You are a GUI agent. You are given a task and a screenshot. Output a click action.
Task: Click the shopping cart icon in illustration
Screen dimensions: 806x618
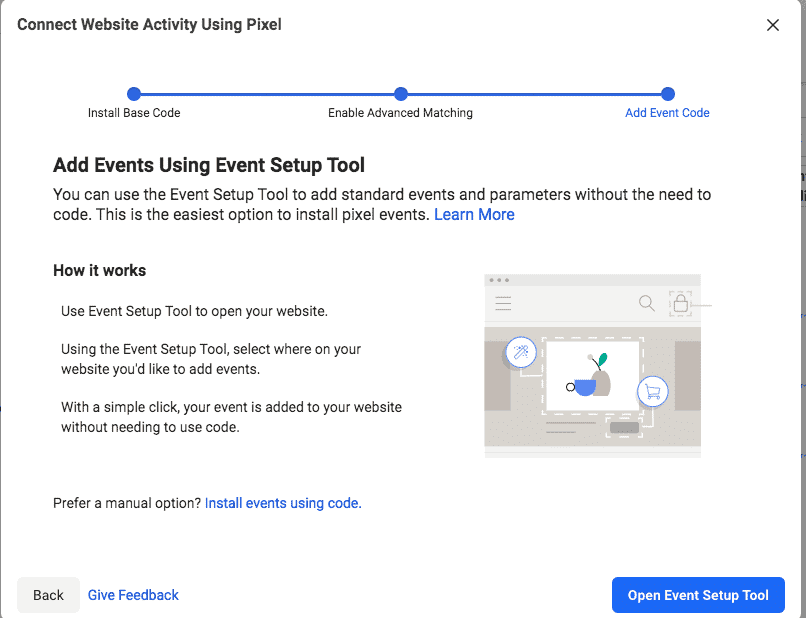[x=652, y=391]
